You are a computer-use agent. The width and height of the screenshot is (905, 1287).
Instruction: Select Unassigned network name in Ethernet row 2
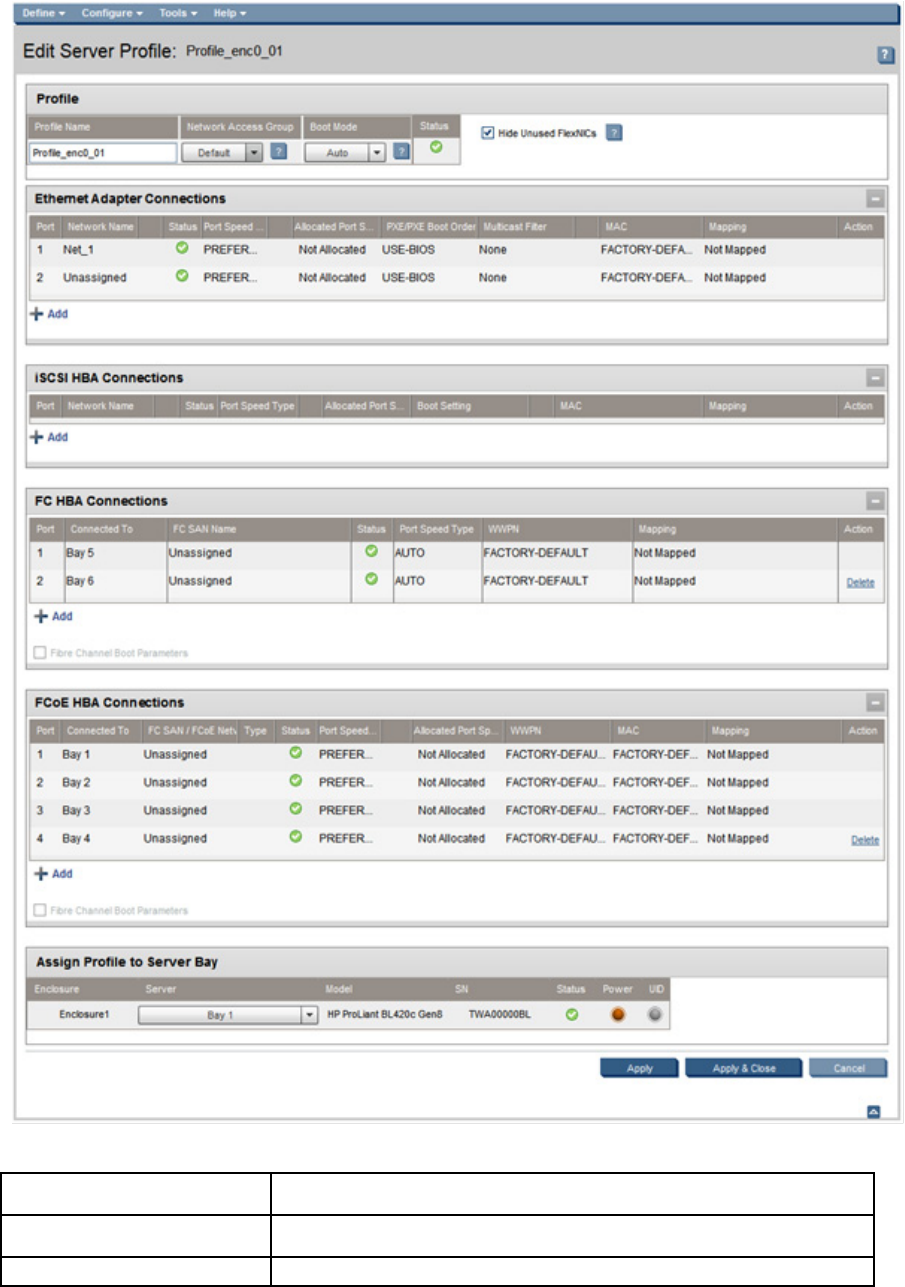pos(97,278)
